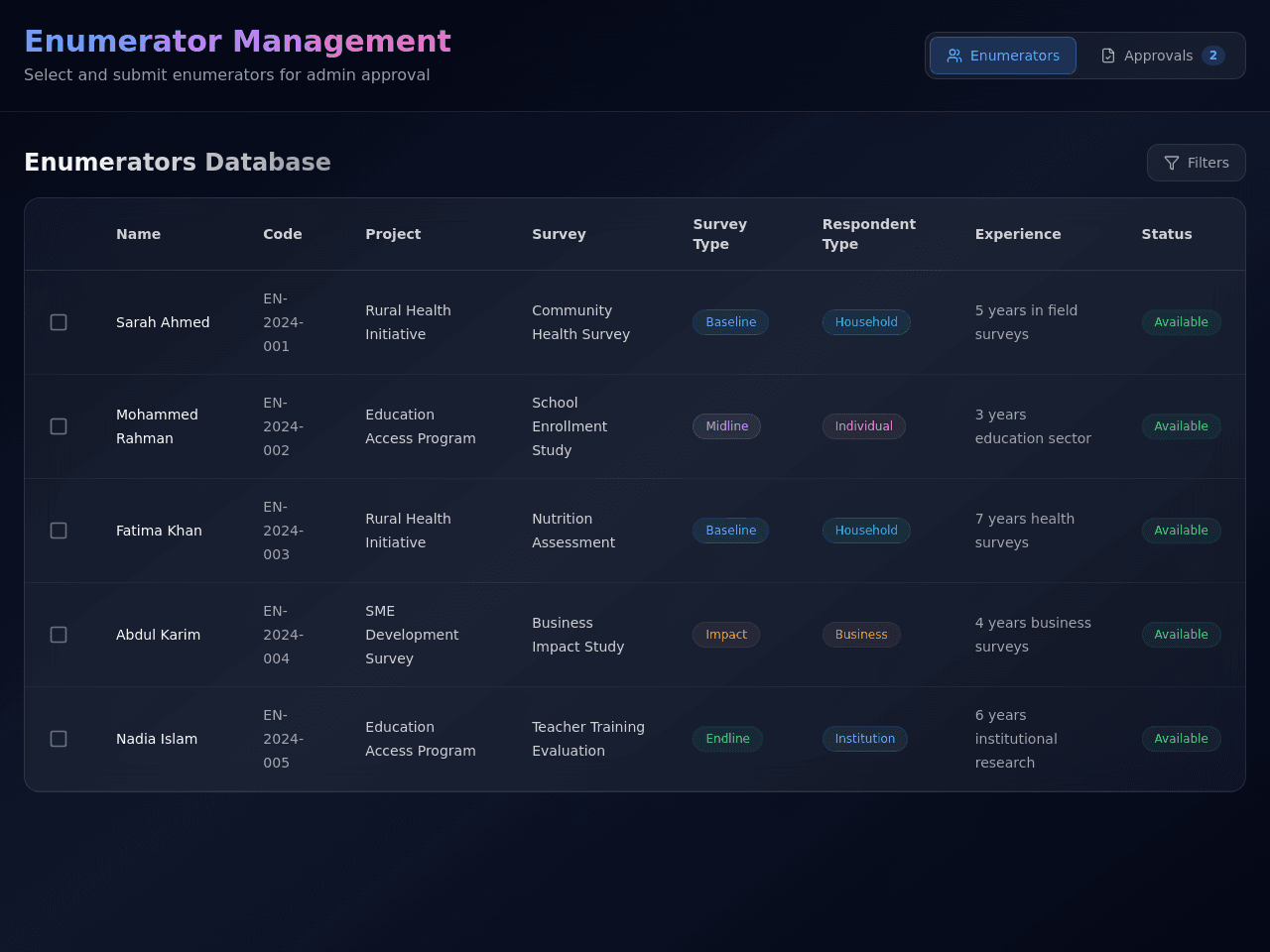Select the Sarah Ahmed row checkbox
The width and height of the screenshot is (1270, 952).
59,322
